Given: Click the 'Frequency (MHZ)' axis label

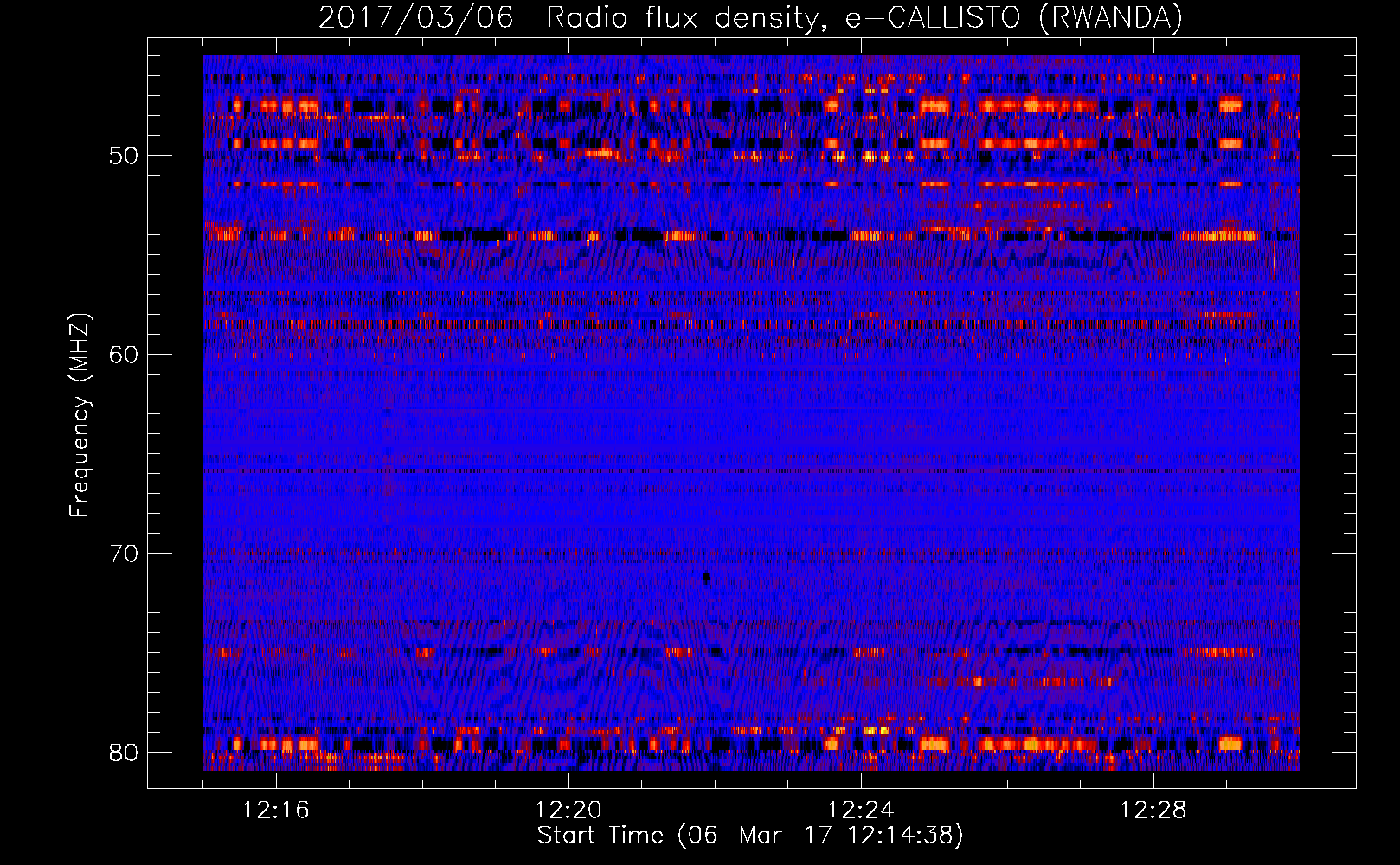Looking at the screenshot, I should coord(80,415).
